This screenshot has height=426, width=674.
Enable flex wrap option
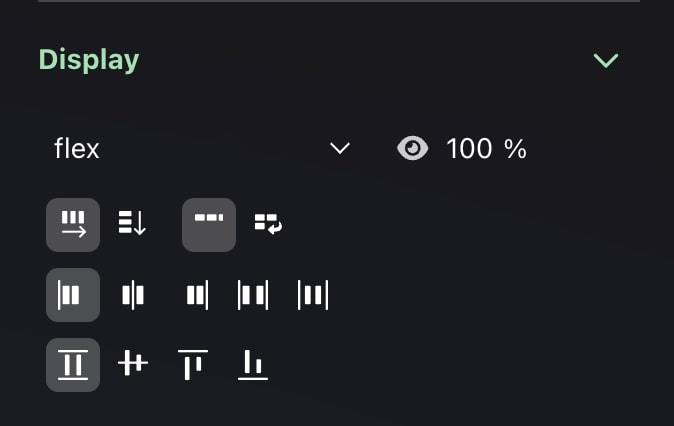[x=268, y=224]
